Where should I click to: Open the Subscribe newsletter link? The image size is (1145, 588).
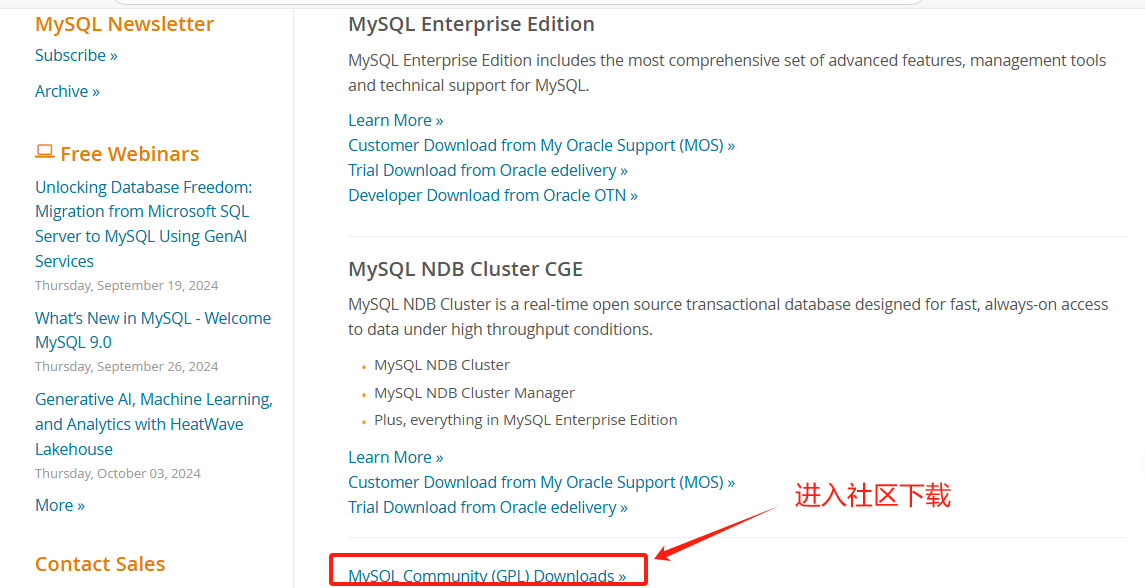tap(76, 56)
